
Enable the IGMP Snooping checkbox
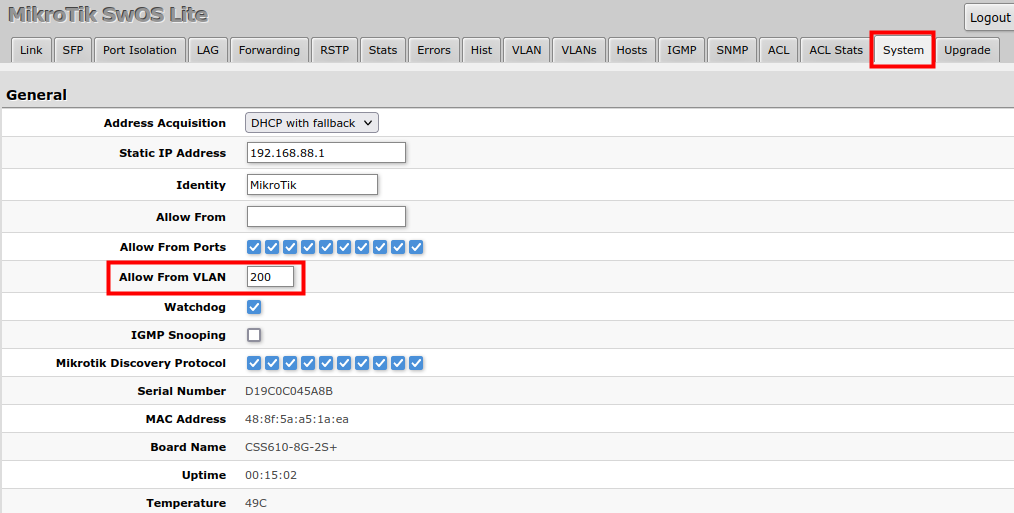coord(254,335)
